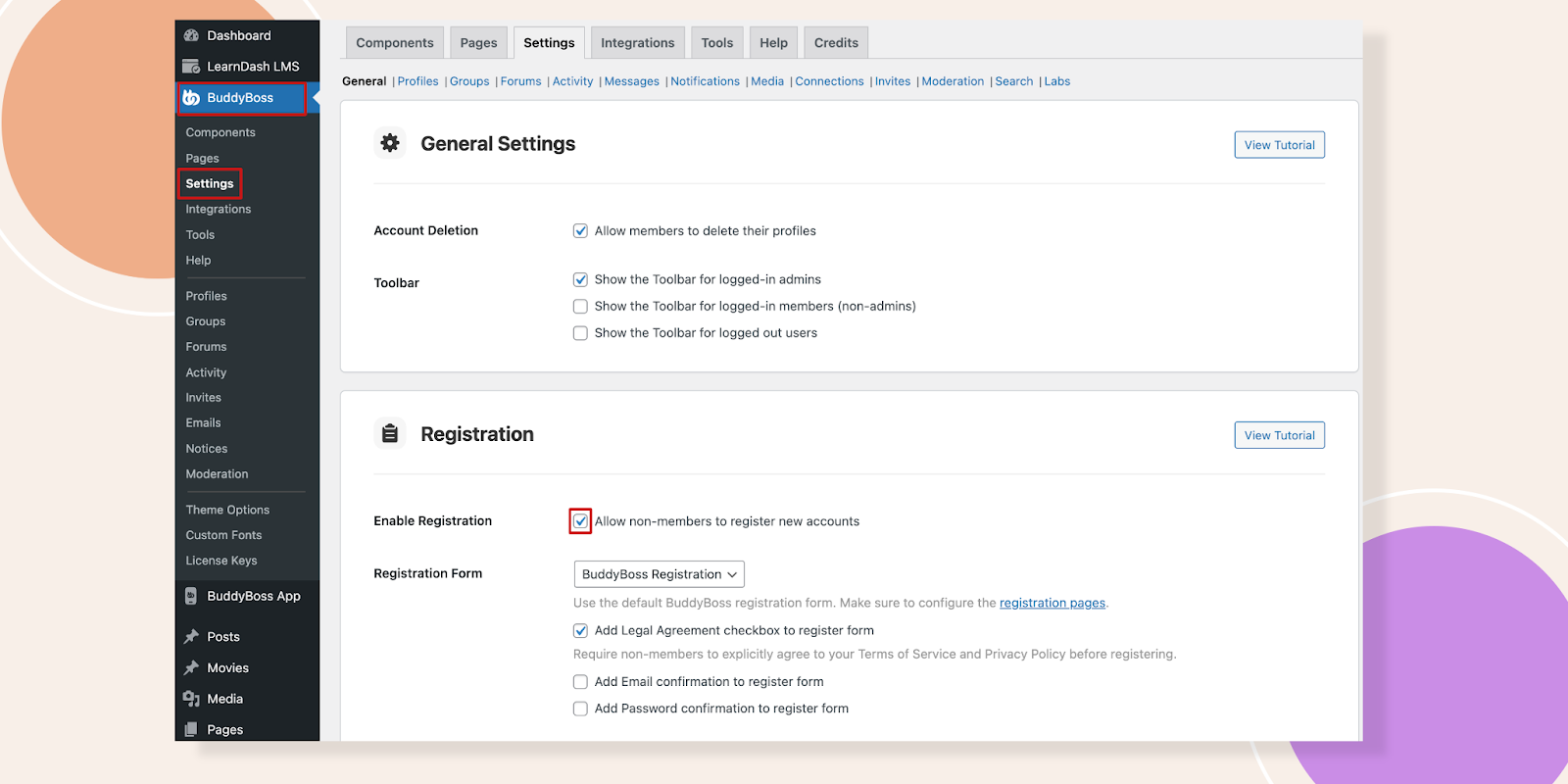This screenshot has width=1568, height=784.
Task: Open Search settings link
Action: [1013, 81]
